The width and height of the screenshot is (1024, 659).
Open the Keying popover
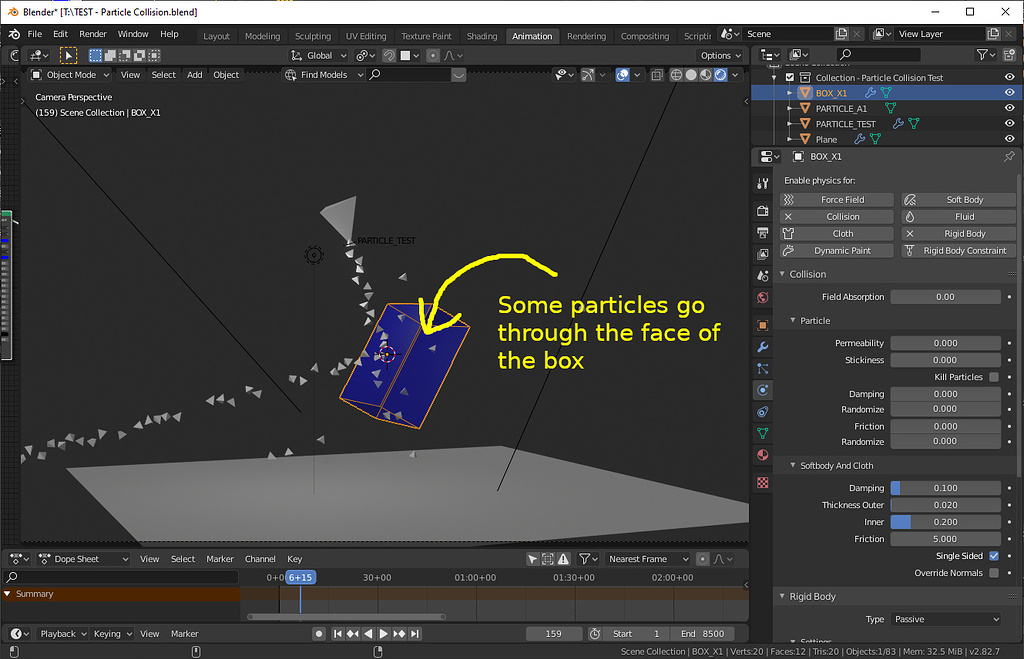point(112,634)
